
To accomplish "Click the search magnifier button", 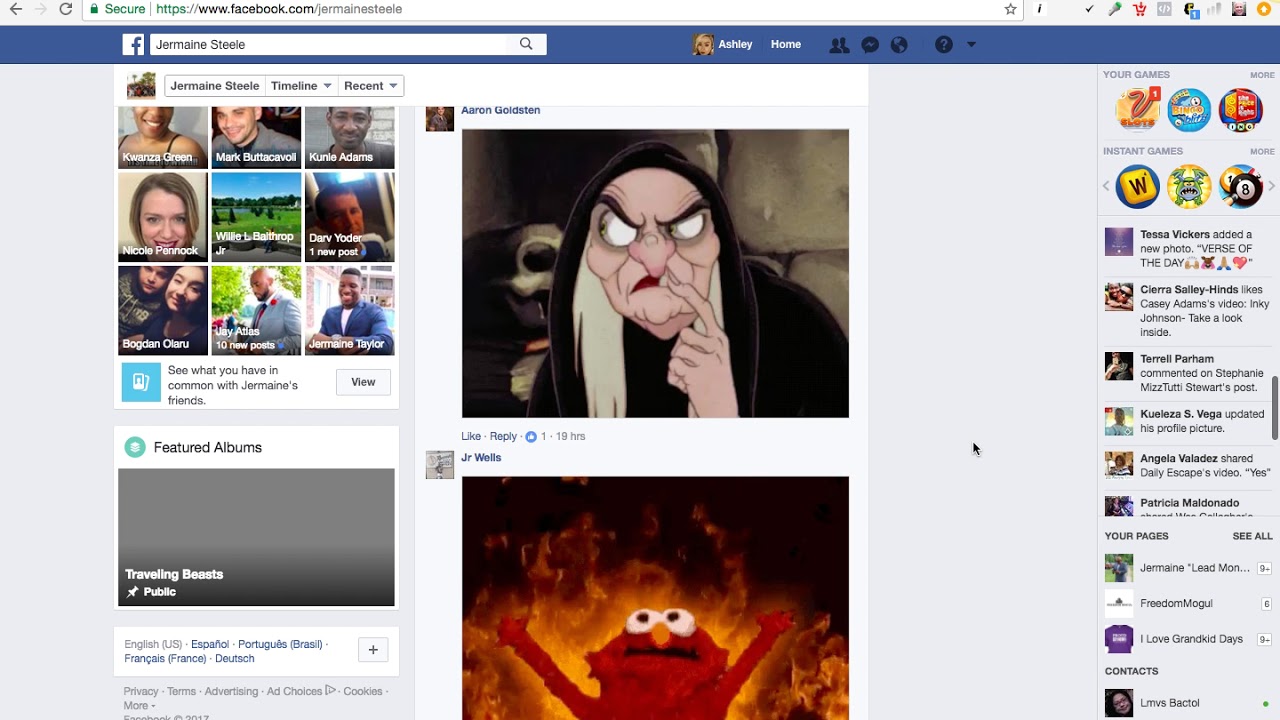I will (x=526, y=44).
